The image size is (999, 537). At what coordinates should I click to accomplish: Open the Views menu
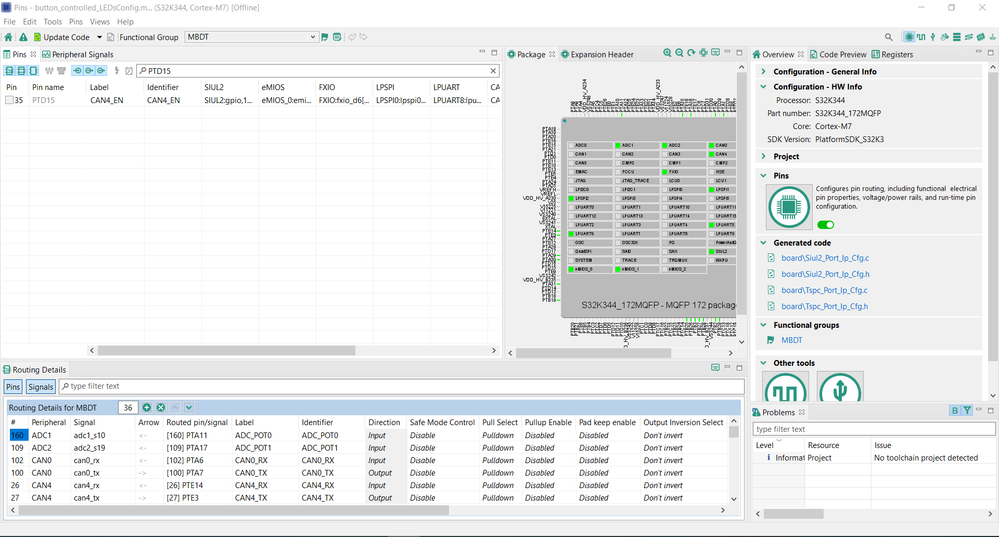pyautogui.click(x=99, y=22)
